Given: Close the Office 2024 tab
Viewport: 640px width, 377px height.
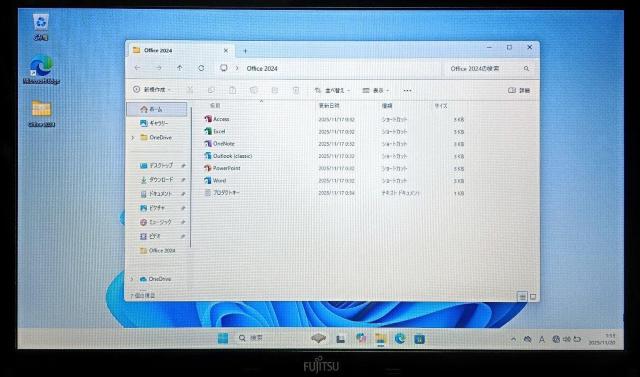Looking at the screenshot, I should point(226,51).
